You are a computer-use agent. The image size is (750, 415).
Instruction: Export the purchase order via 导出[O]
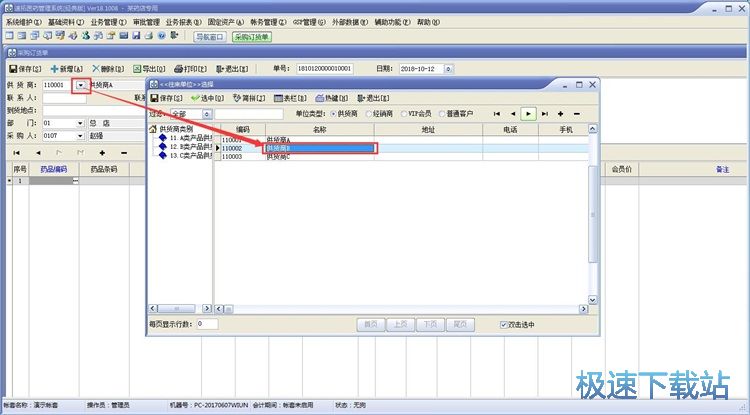[x=149, y=69]
